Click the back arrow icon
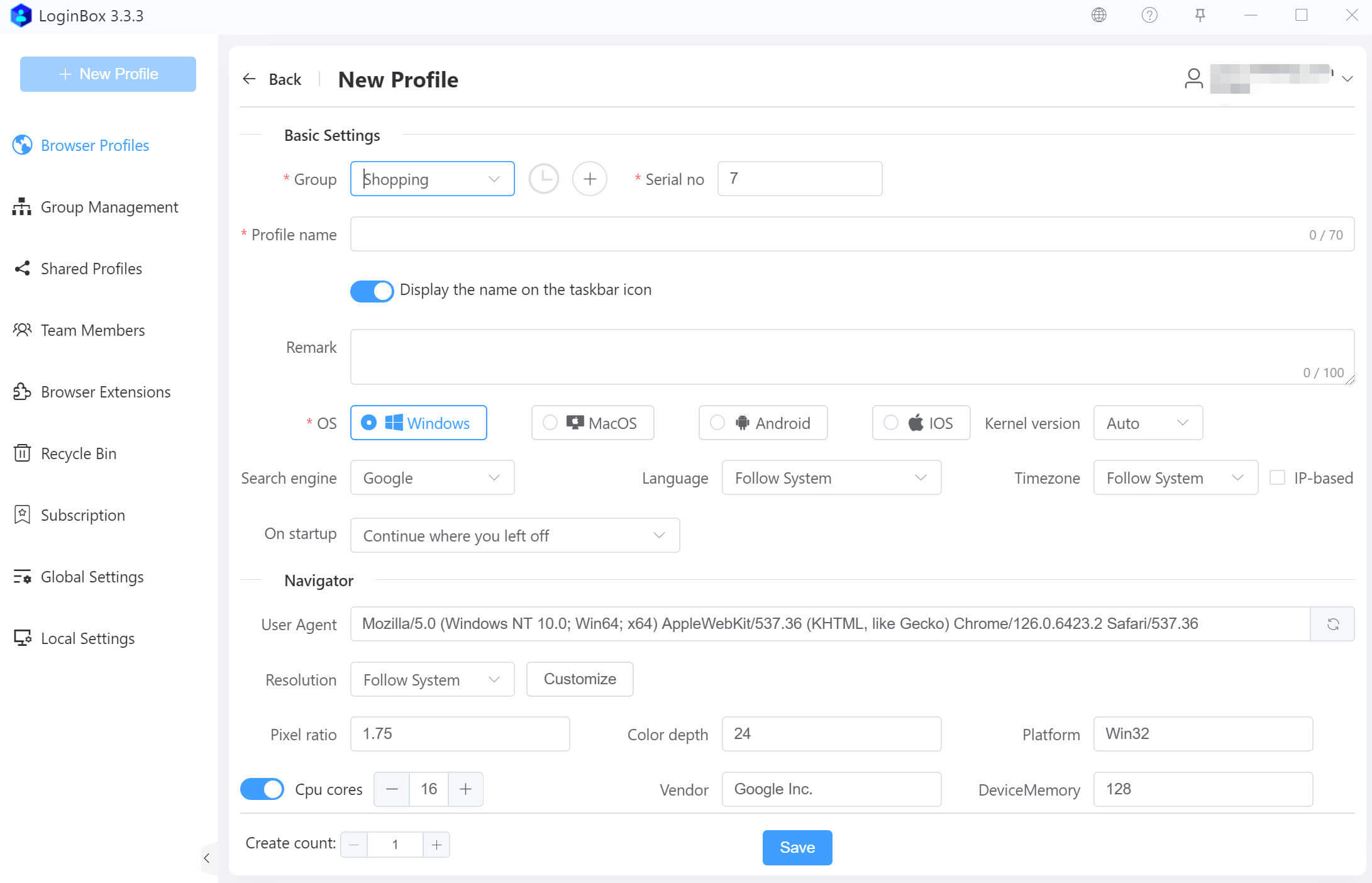This screenshot has width=1372, height=883. click(250, 79)
